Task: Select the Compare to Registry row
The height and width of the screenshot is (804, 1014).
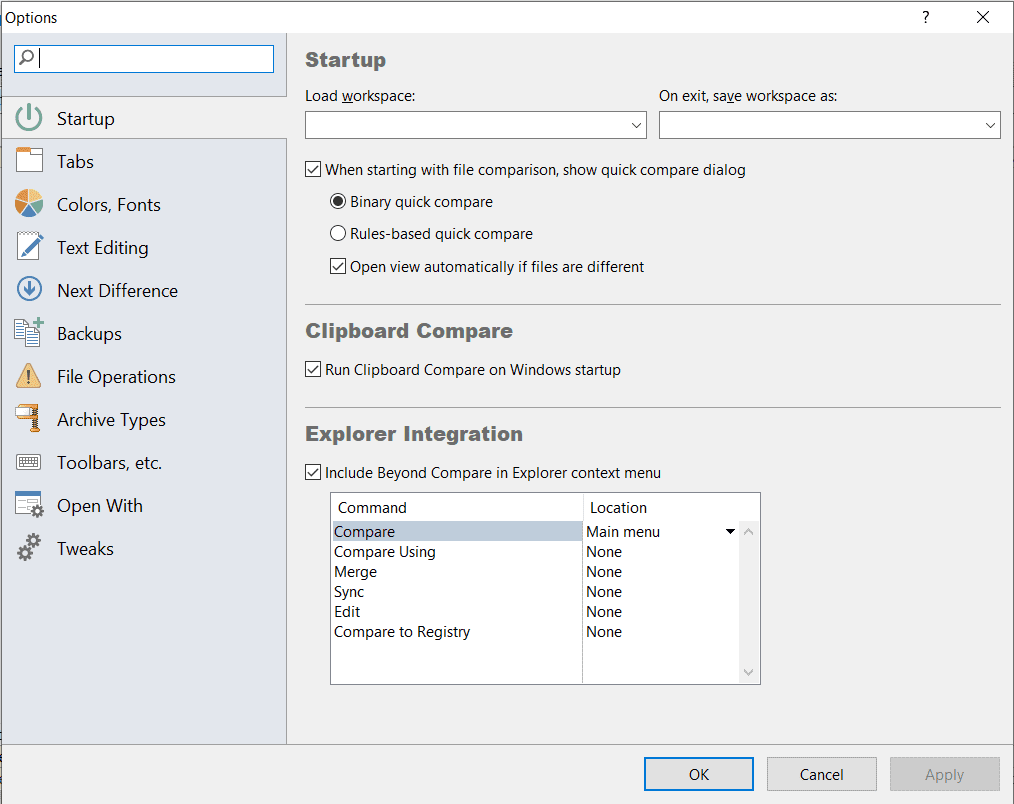Action: point(457,631)
